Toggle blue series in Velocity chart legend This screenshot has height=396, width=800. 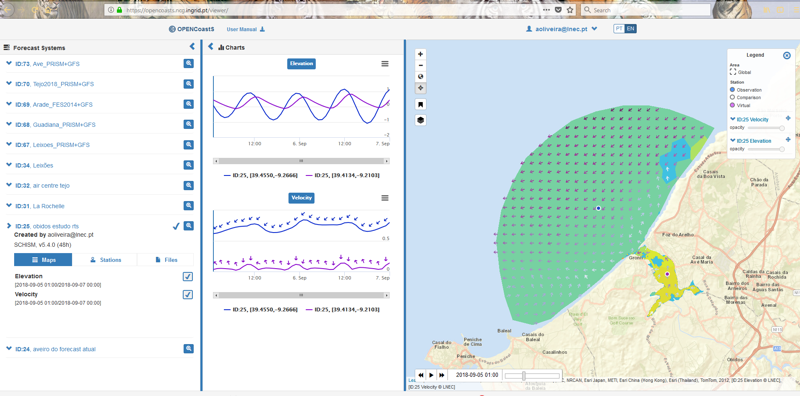point(260,310)
